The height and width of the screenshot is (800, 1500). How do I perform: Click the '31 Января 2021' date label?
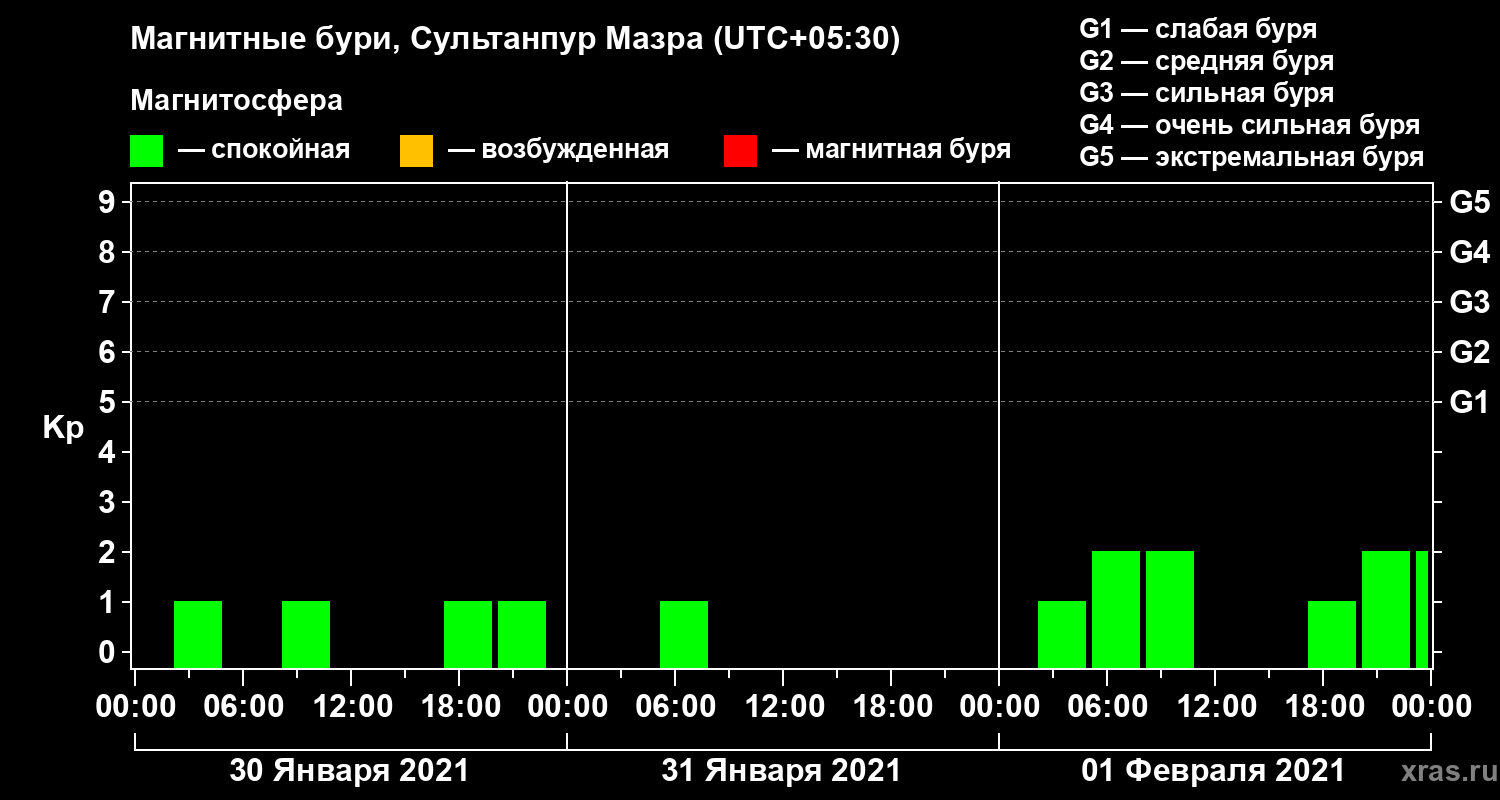click(781, 771)
